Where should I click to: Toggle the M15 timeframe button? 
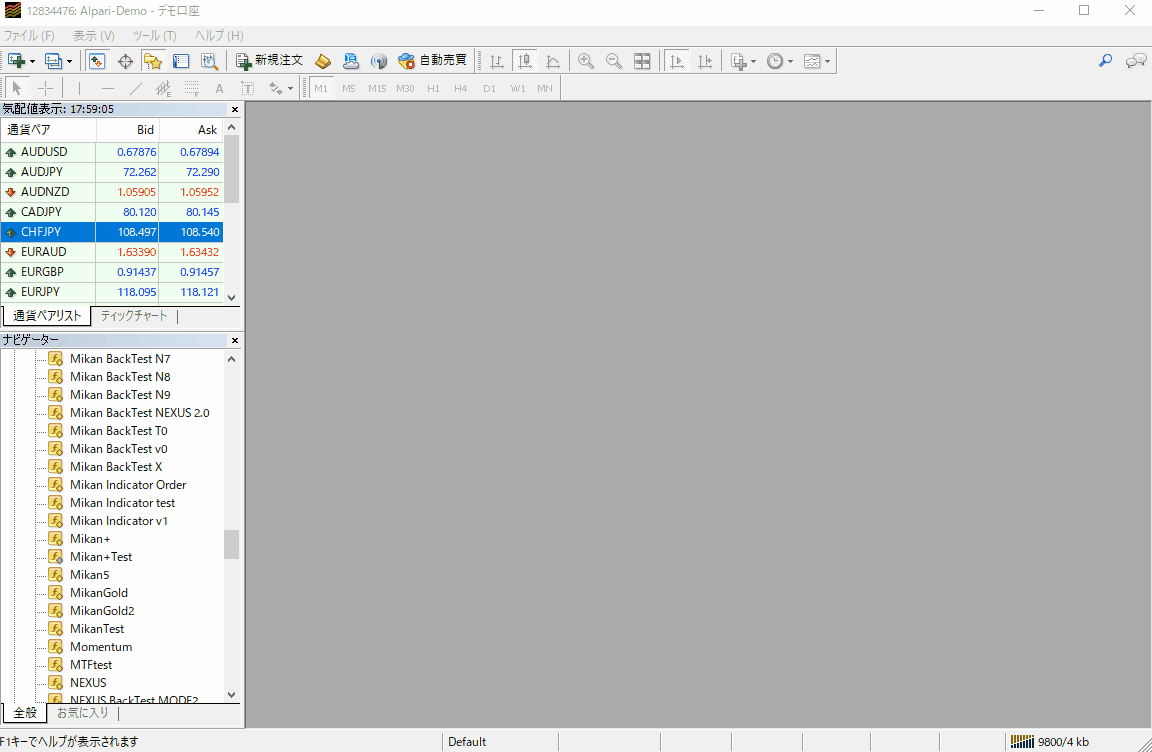tap(377, 88)
